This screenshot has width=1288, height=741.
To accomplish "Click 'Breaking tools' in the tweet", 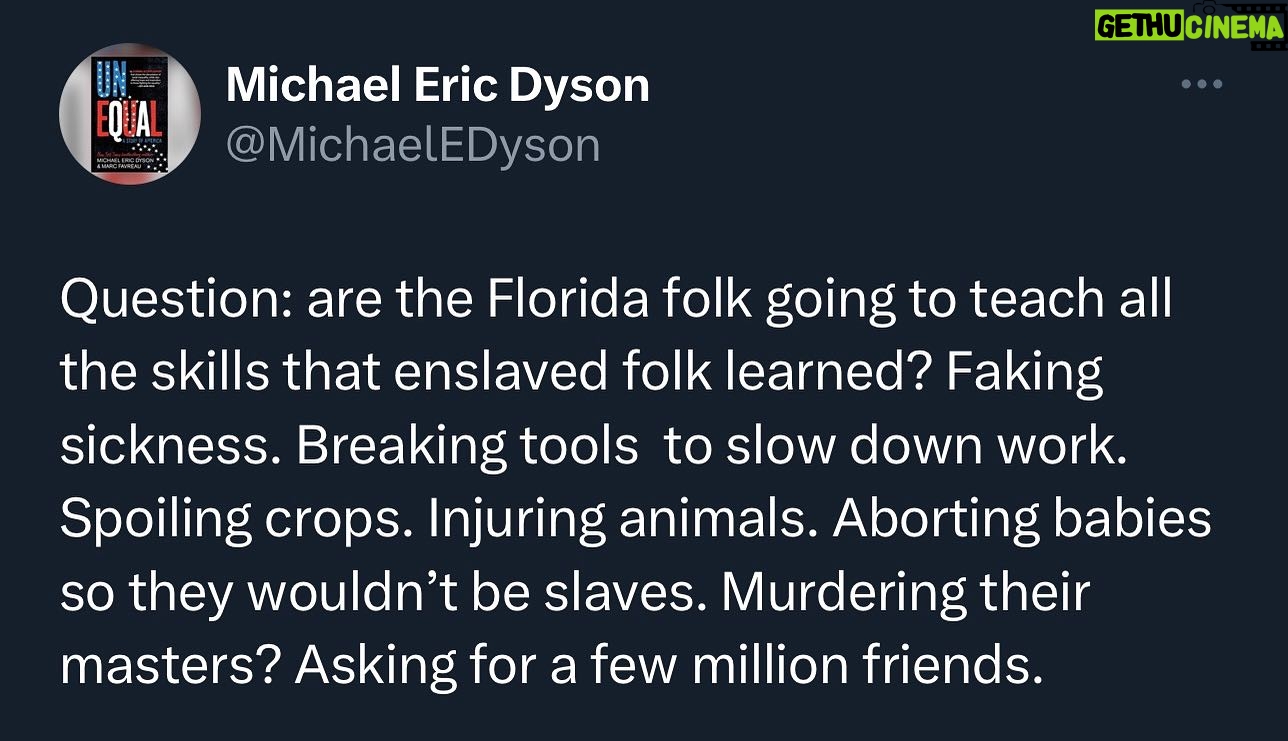I will click(466, 444).
